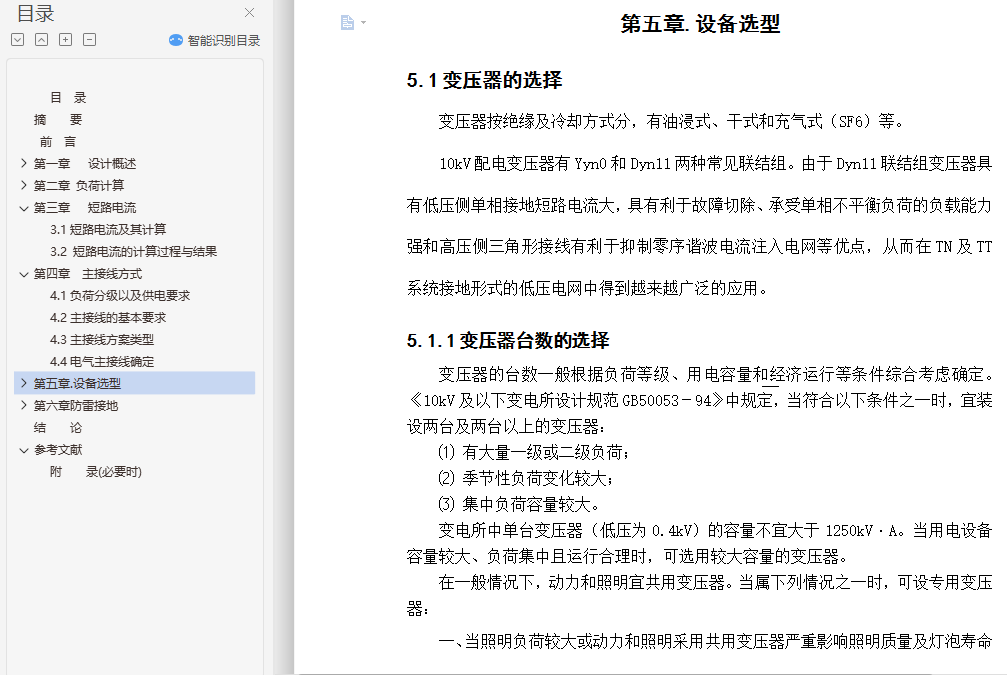The image size is (1007, 675).
Task: Click list item (2) 季节性负荷变化较大
Action: pos(526,478)
